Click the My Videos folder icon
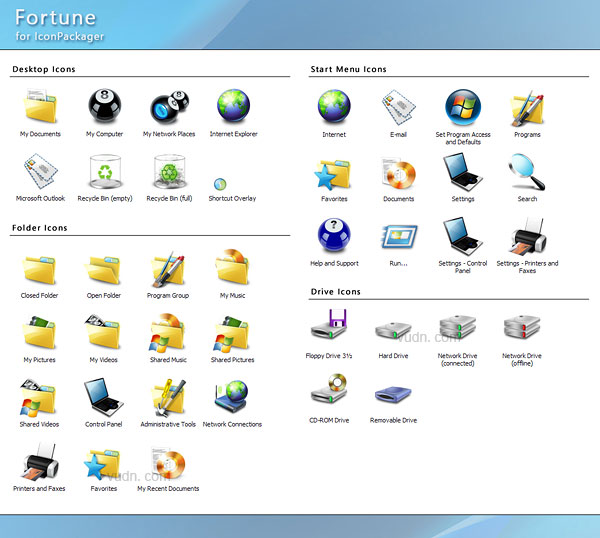Screen dimensions: 600x538 tap(103, 332)
